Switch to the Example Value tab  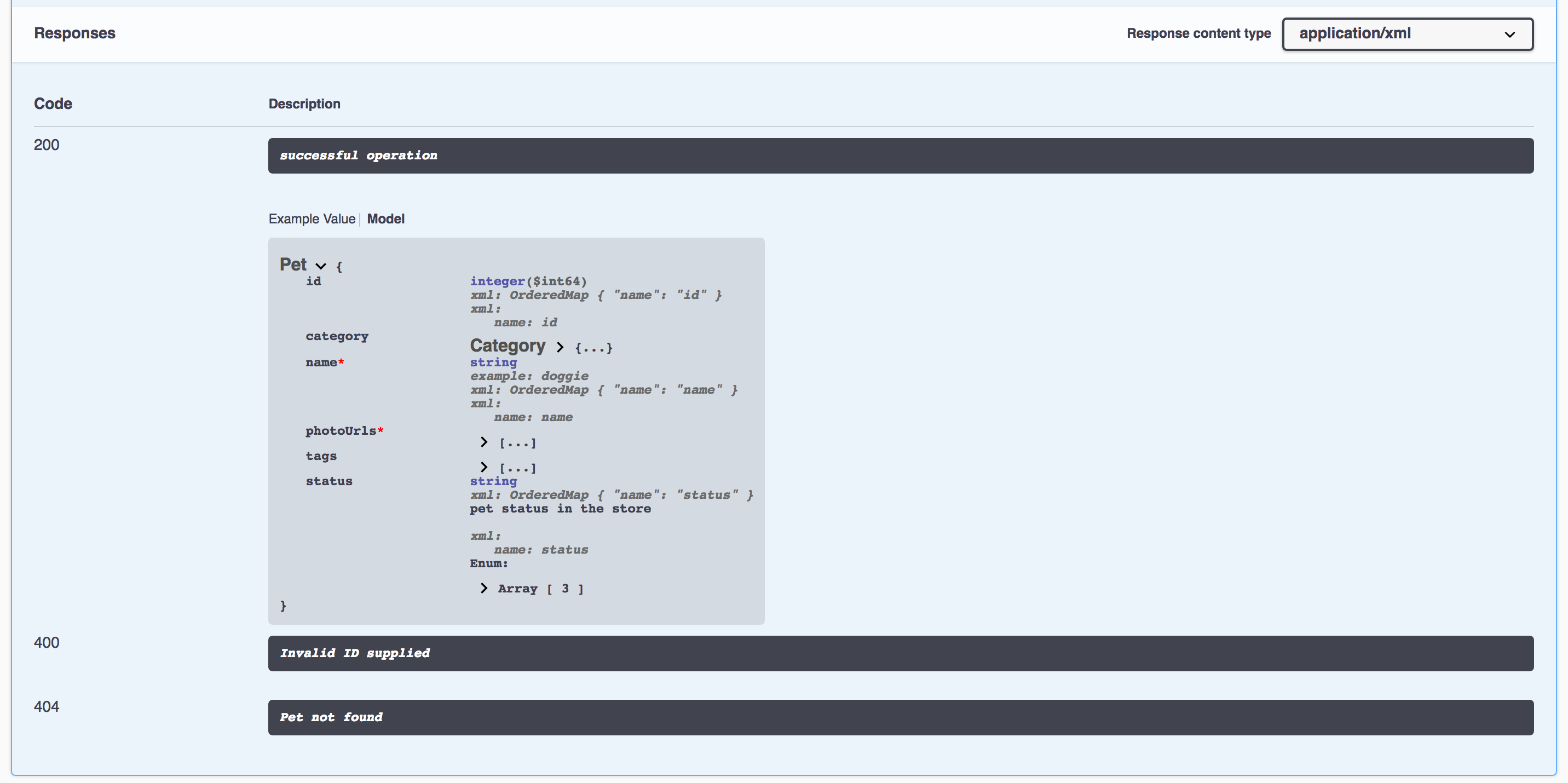point(312,218)
